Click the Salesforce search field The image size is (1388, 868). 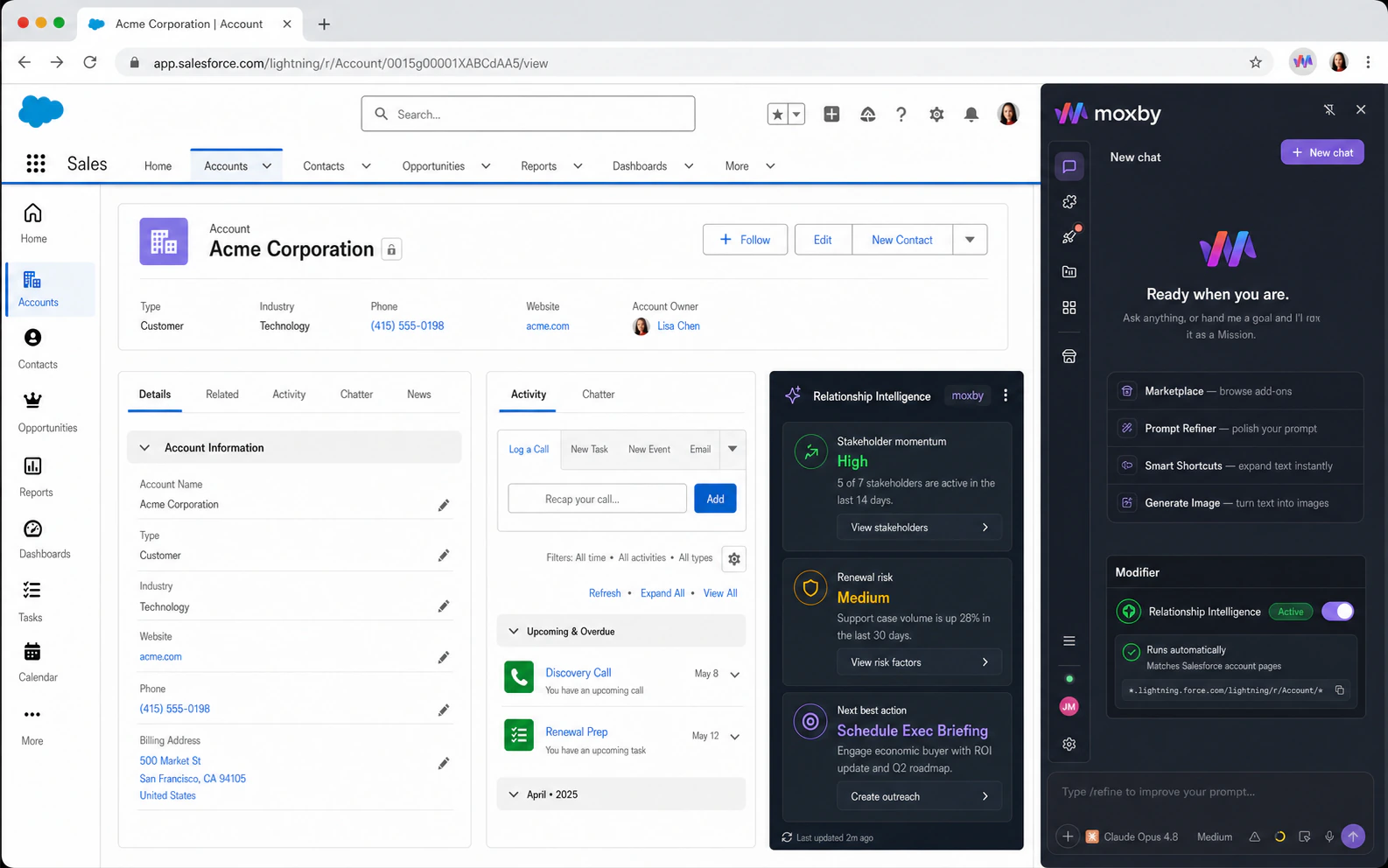coord(528,114)
